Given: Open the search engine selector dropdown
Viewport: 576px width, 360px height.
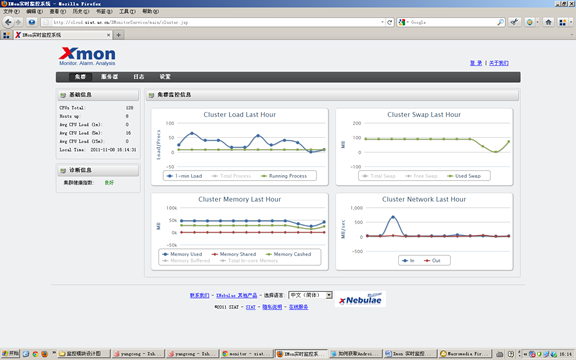Looking at the screenshot, I should pyautogui.click(x=403, y=22).
